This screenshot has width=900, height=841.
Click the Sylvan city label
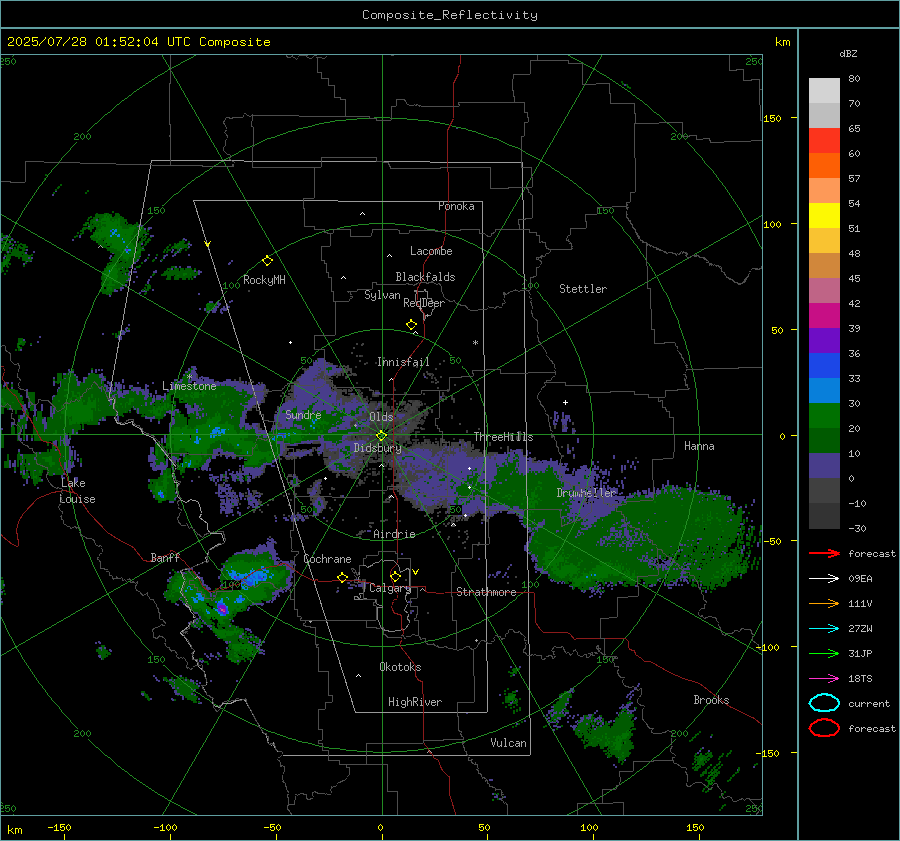click(382, 295)
